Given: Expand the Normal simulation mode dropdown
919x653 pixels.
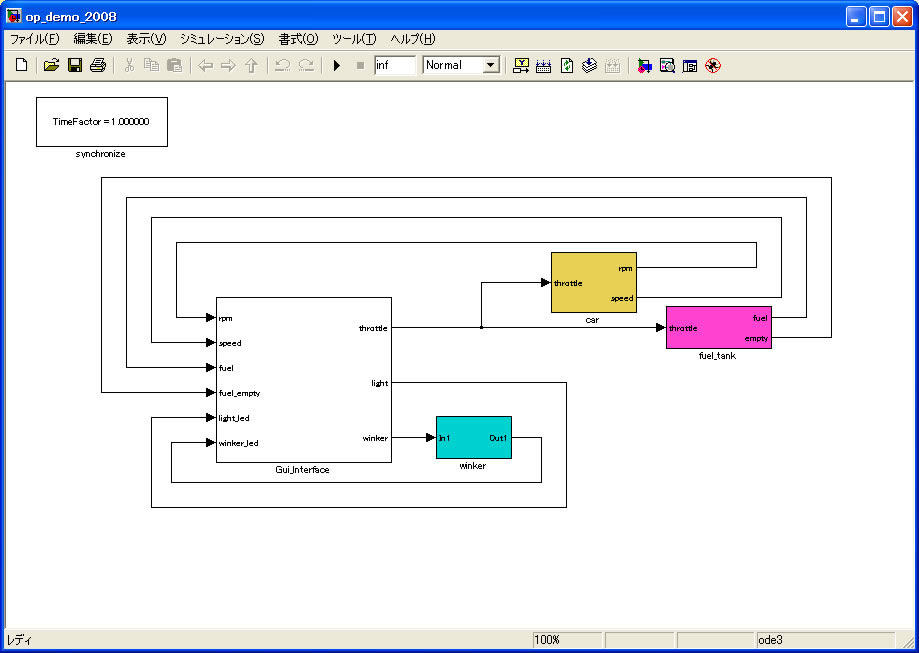Looking at the screenshot, I should click(490, 66).
